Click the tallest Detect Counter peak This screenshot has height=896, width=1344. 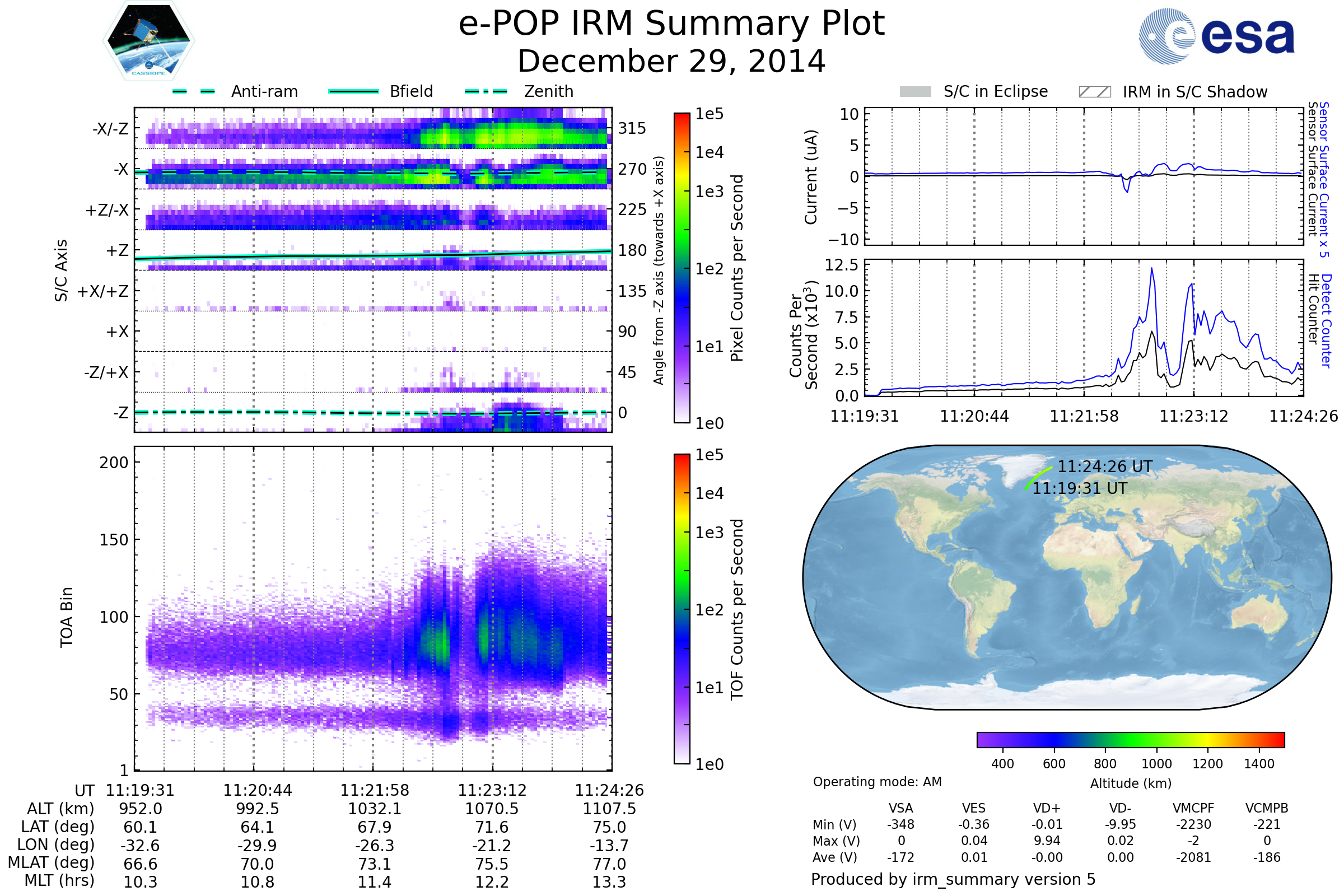(x=1151, y=269)
